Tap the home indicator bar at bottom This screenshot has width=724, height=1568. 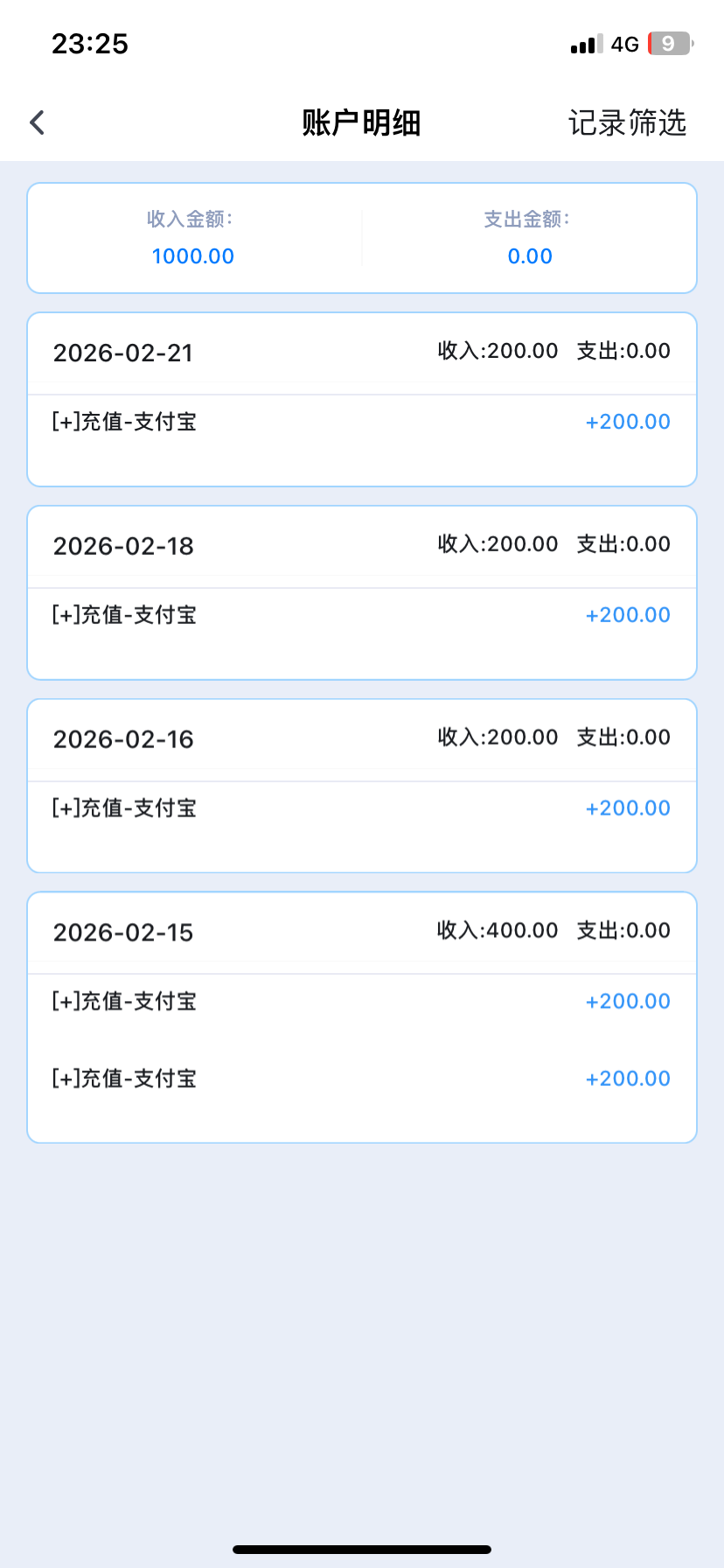pyautogui.click(x=362, y=1550)
